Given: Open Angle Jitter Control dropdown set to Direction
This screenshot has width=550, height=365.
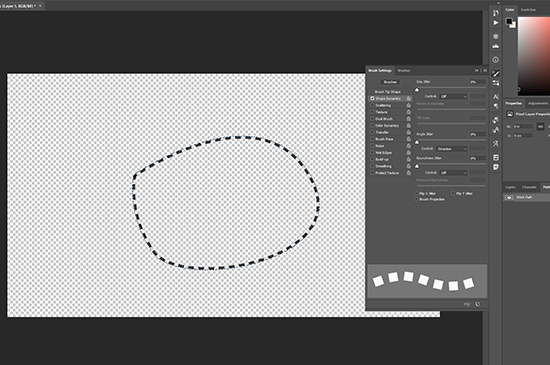Looking at the screenshot, I should point(452,149).
